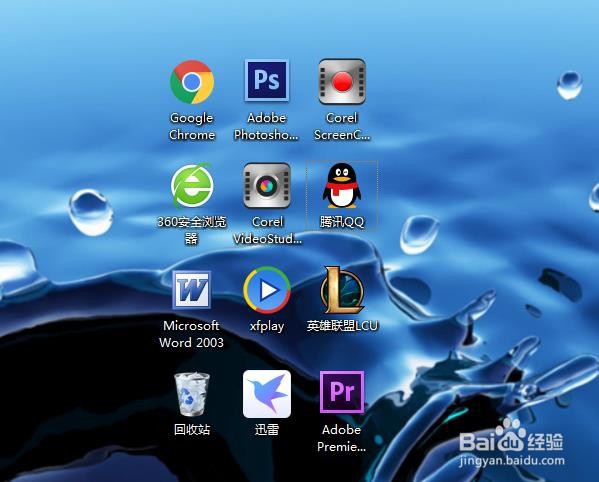Click the '腾讯QQ' label text
This screenshot has height=482, width=599.
[342, 222]
